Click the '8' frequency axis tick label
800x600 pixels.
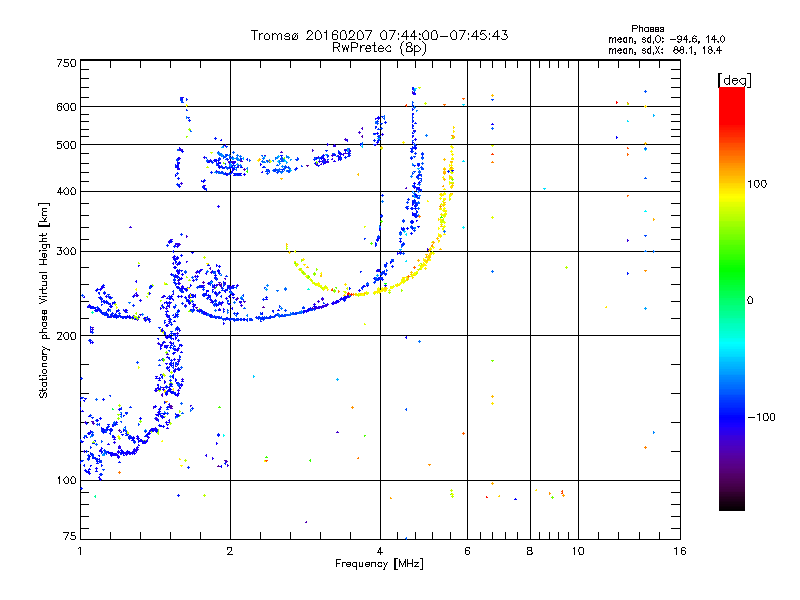pos(530,551)
